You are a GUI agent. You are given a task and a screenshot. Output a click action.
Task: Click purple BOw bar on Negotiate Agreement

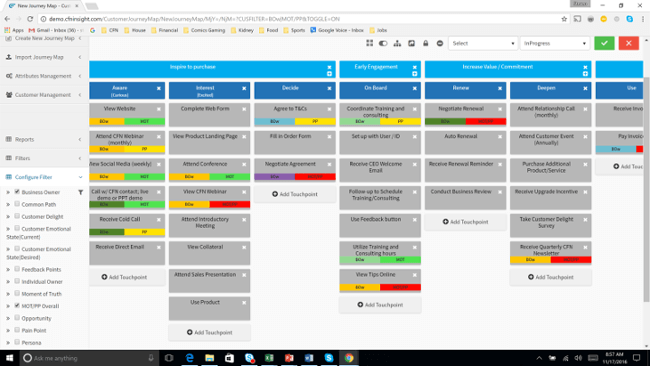[x=274, y=177]
